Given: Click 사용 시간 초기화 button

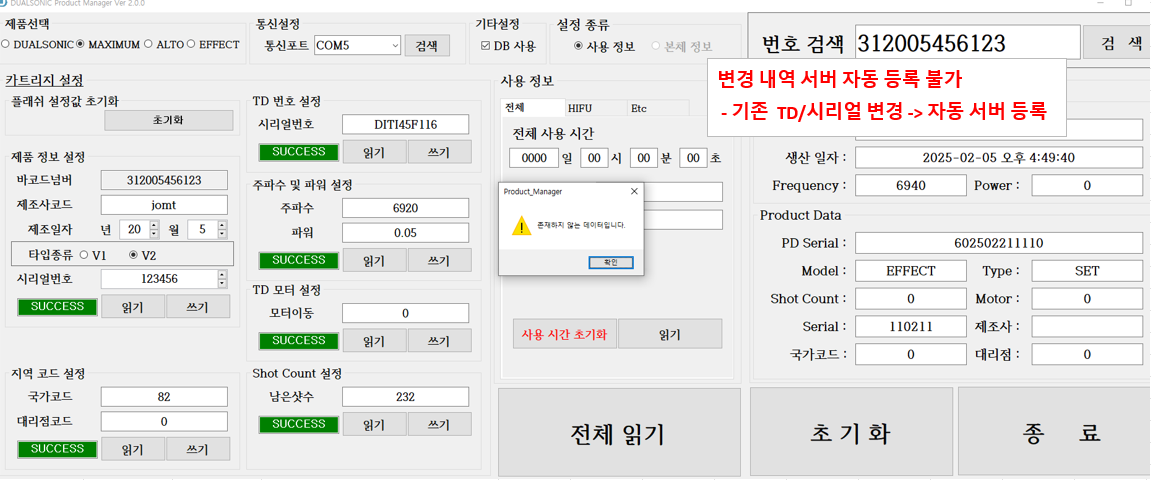Looking at the screenshot, I should [x=564, y=334].
